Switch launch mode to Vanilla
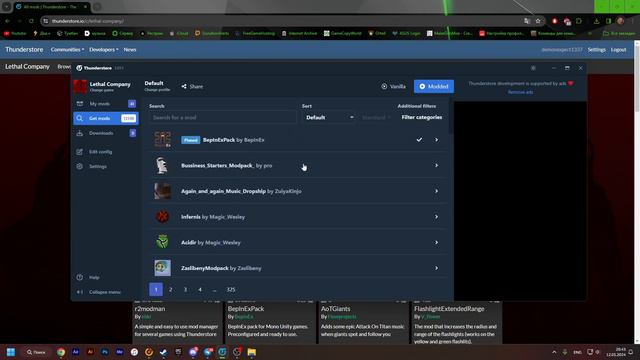 point(393,87)
